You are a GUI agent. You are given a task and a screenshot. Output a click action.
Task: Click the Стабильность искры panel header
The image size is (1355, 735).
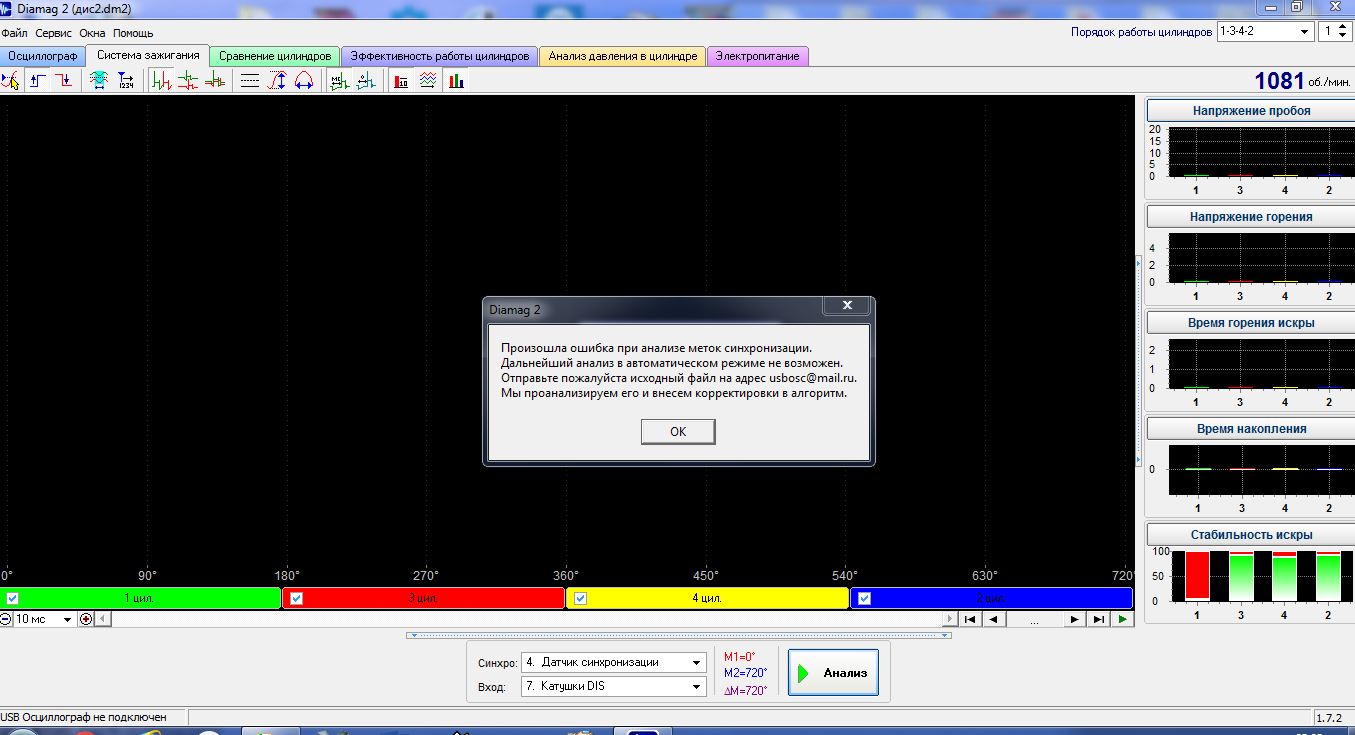coord(1250,535)
